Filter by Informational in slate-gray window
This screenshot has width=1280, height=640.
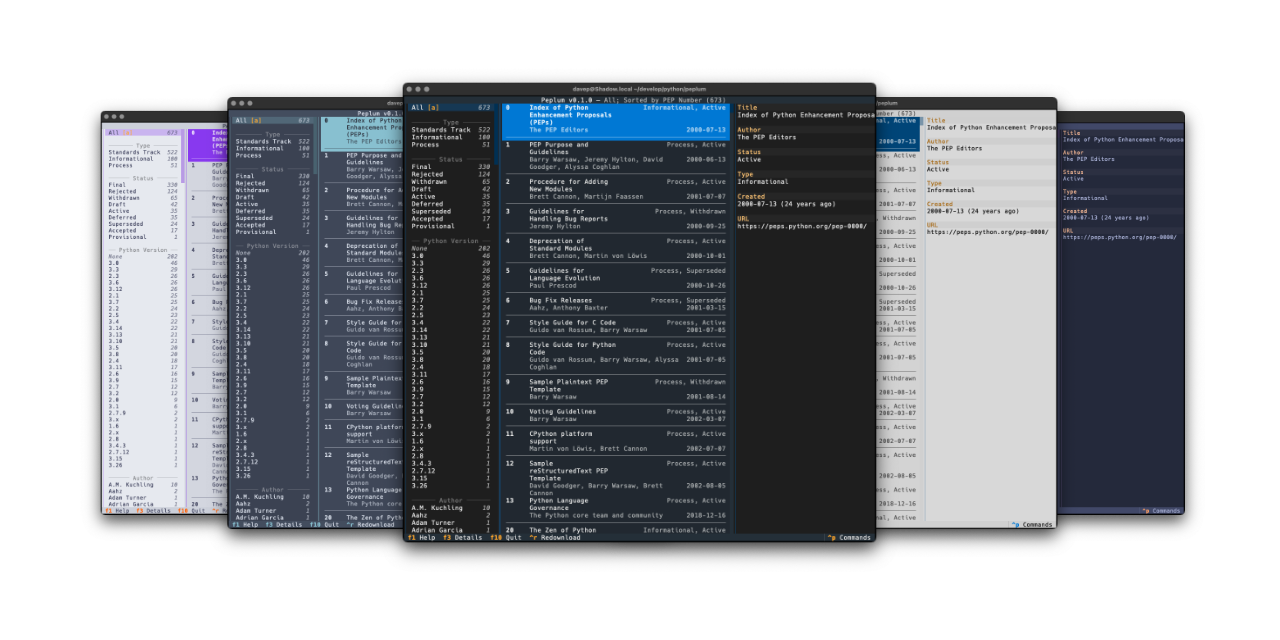pos(272,148)
